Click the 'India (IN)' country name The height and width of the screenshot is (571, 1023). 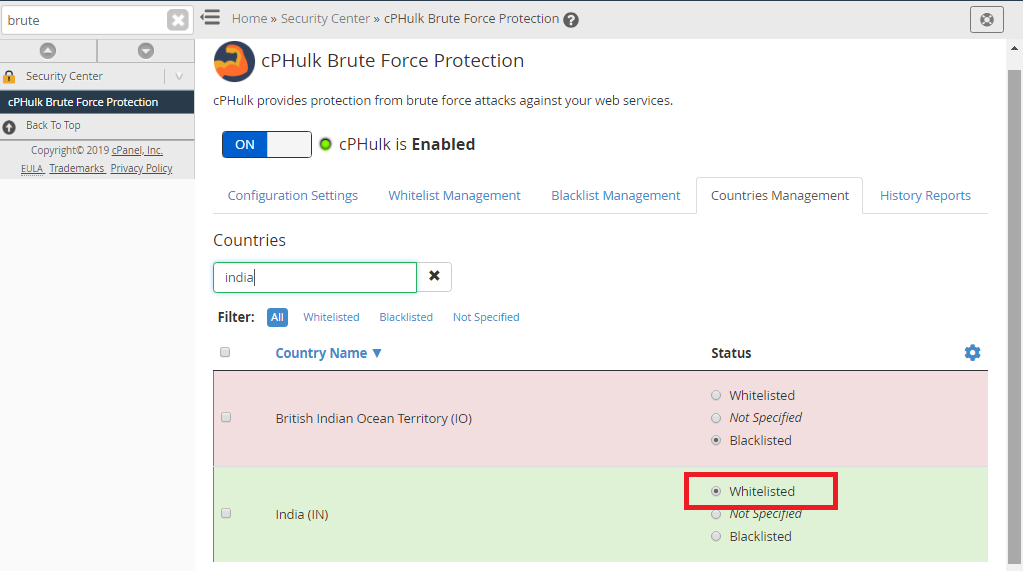[301, 514]
